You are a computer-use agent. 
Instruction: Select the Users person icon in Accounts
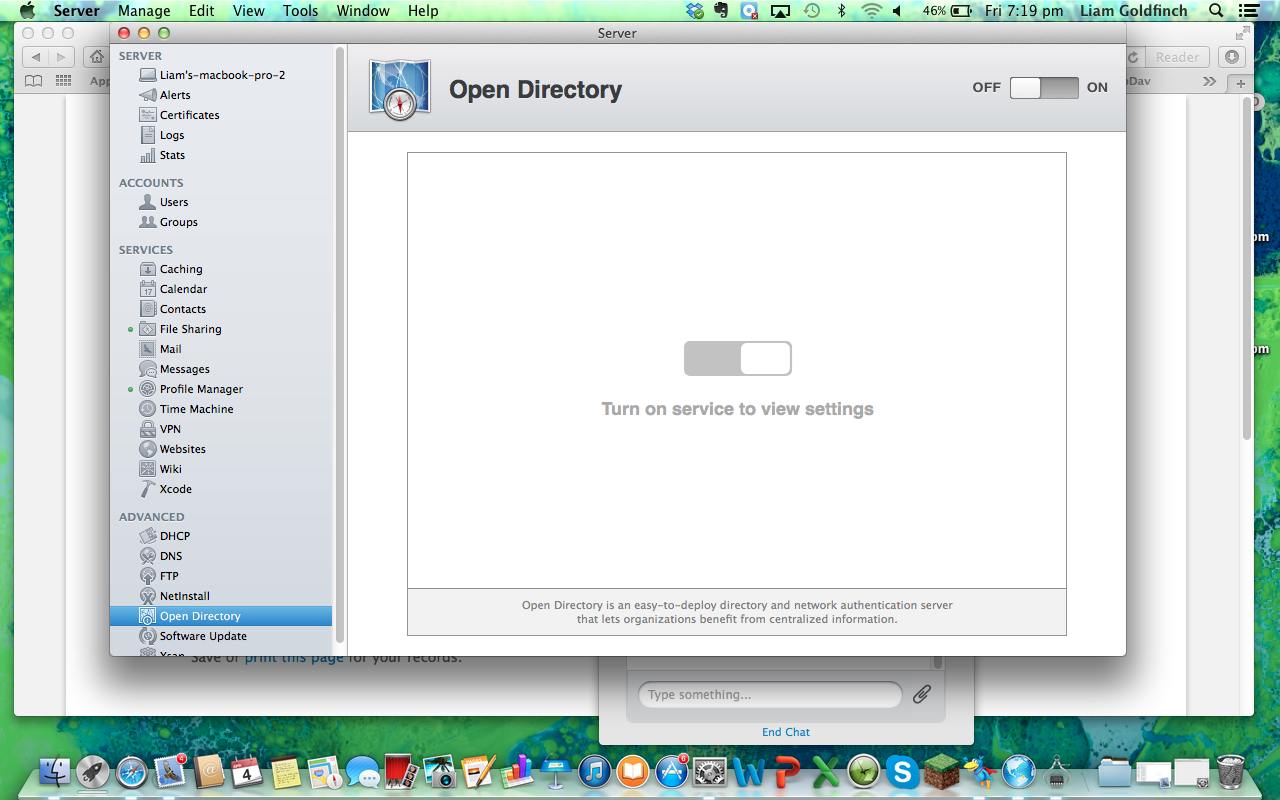[148, 202]
